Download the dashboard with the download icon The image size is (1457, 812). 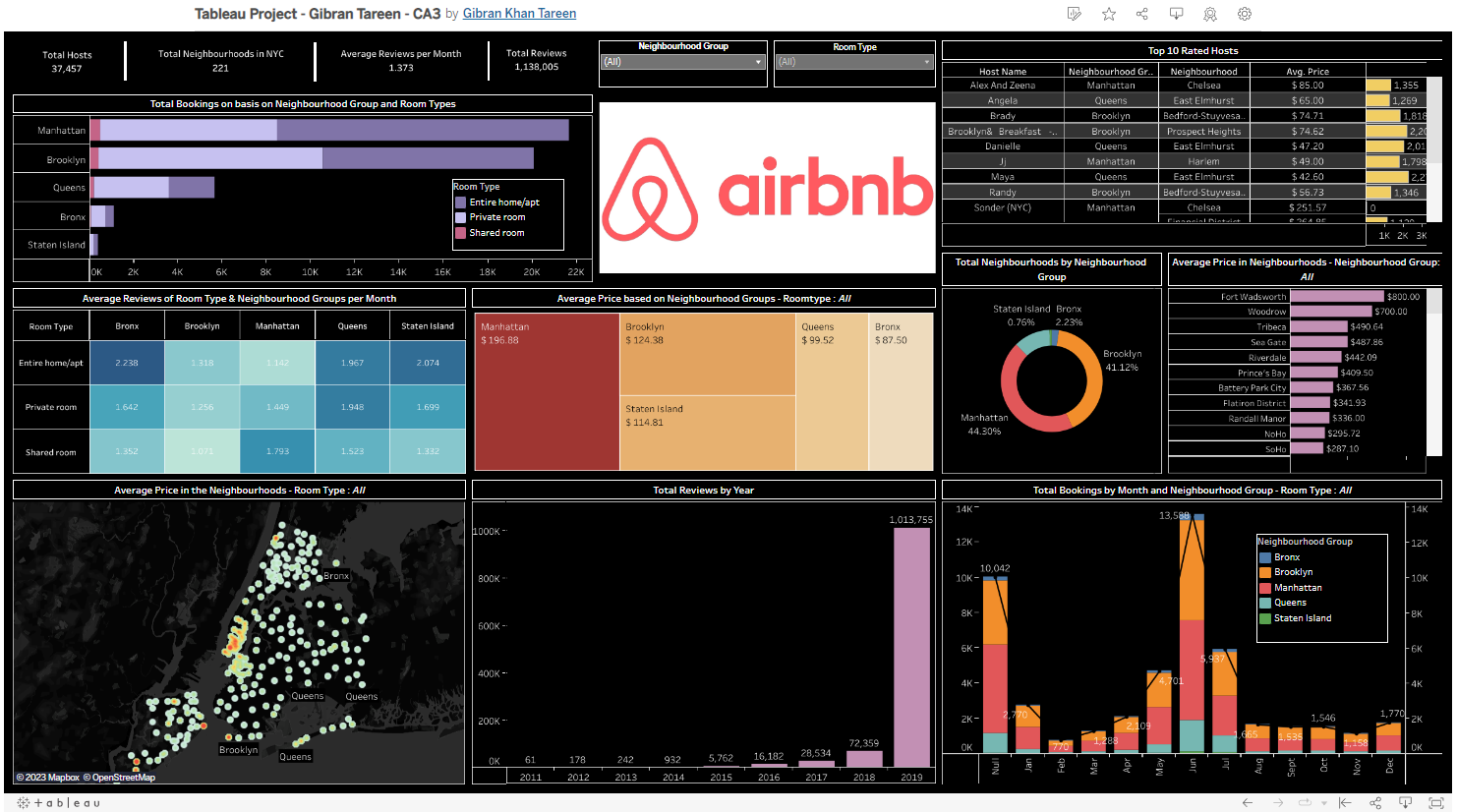pyautogui.click(x=1176, y=14)
